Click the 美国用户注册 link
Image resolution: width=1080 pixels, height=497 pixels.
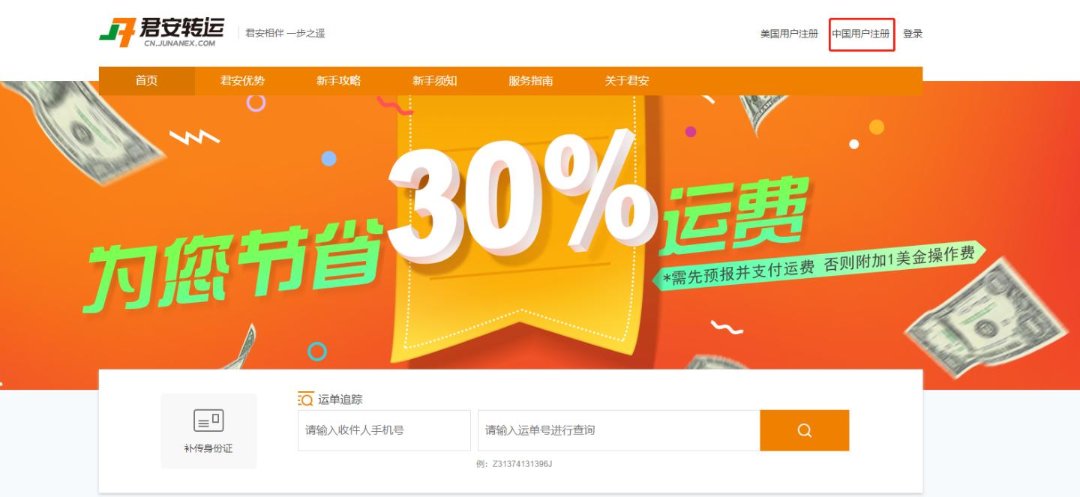[789, 34]
